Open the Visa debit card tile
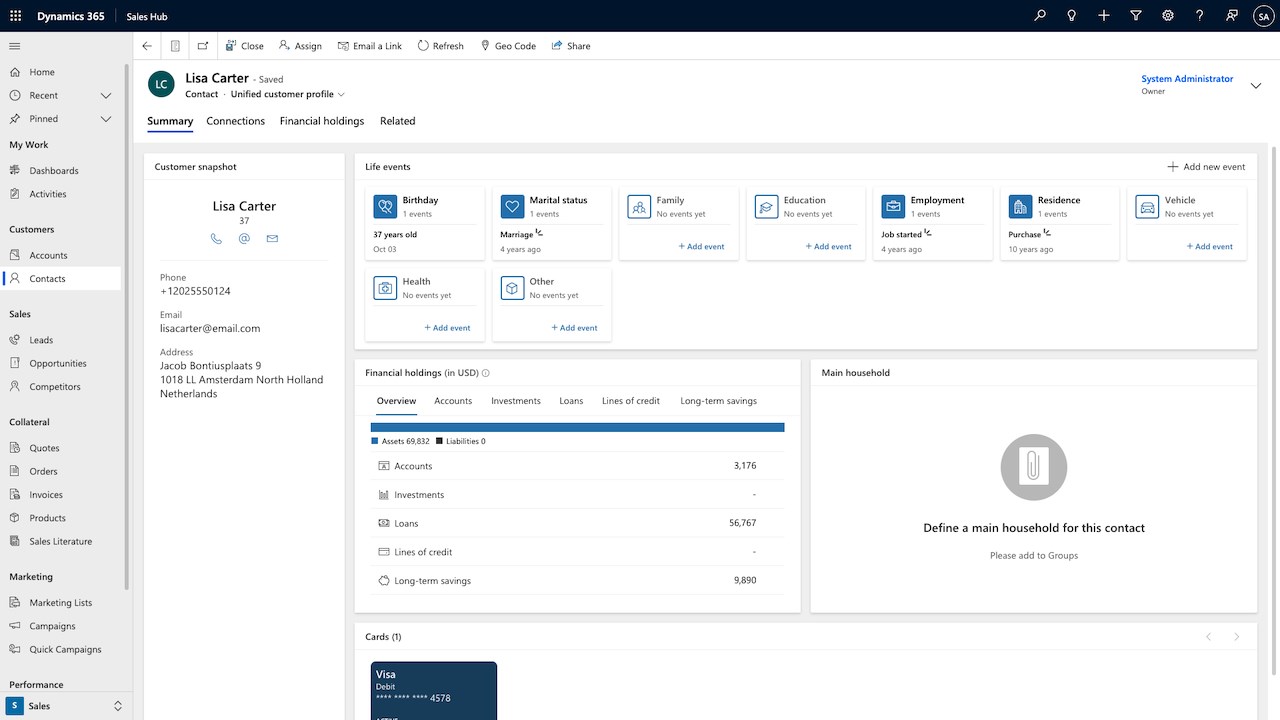1280x720 pixels. pyautogui.click(x=433, y=690)
